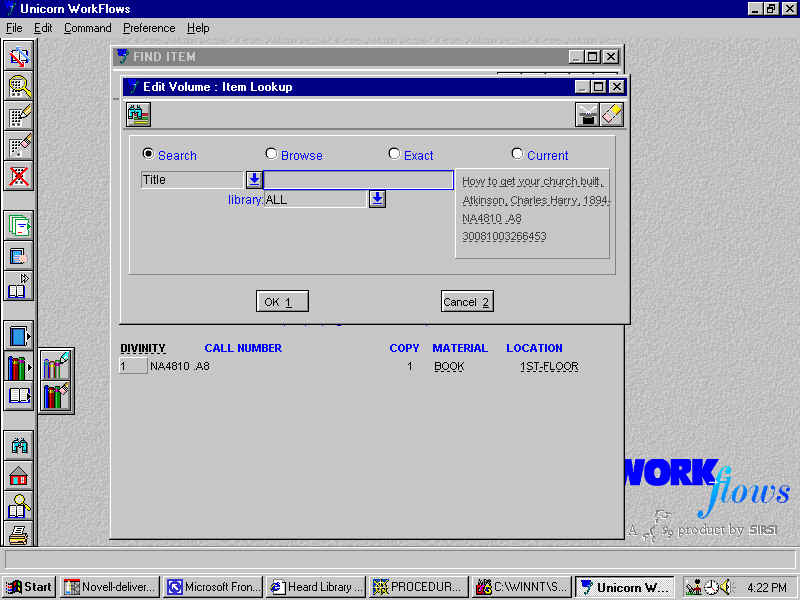The image size is (800, 600).
Task: Open the Command menu
Action: 87,28
